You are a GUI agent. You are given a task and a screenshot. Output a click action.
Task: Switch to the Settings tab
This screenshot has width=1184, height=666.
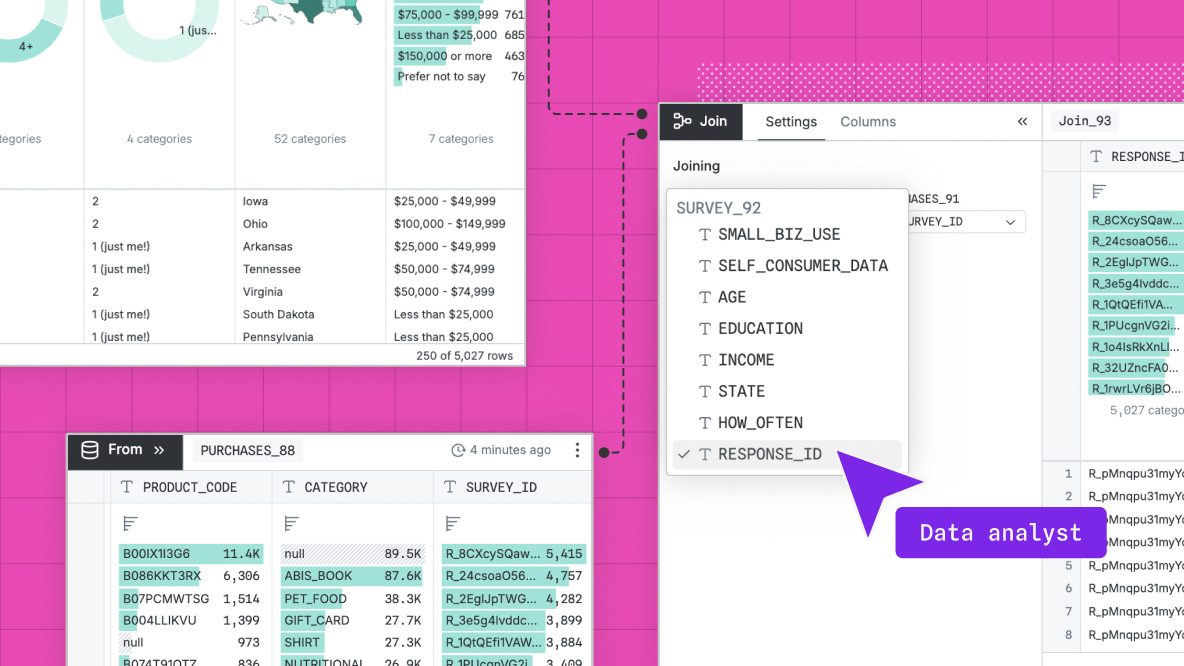click(x=790, y=121)
